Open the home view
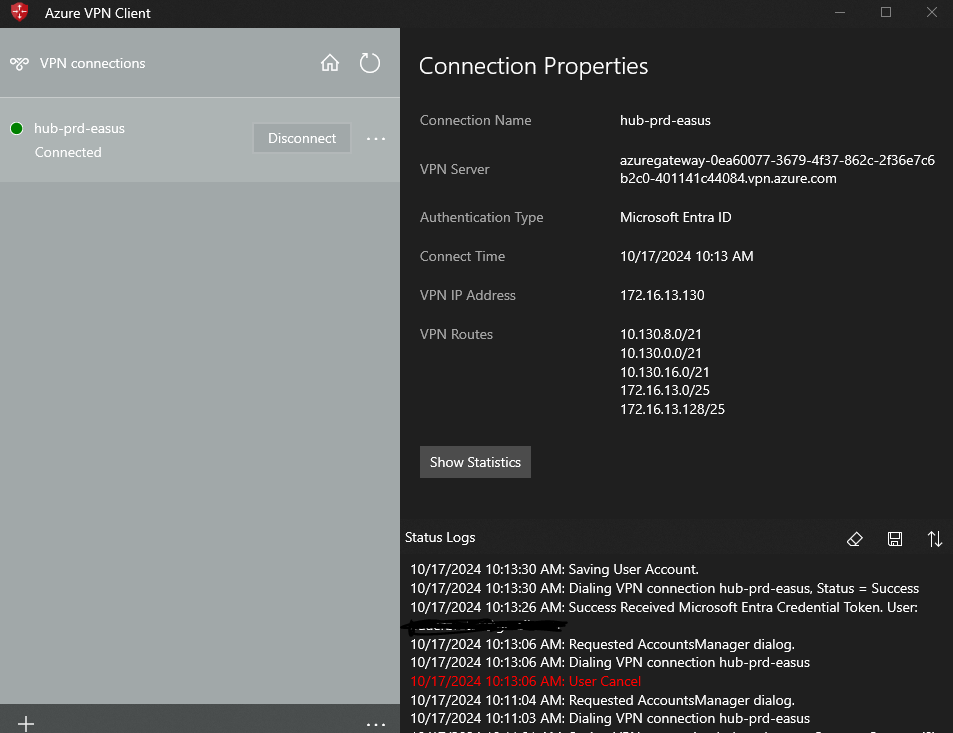The width and height of the screenshot is (953, 733). click(330, 62)
